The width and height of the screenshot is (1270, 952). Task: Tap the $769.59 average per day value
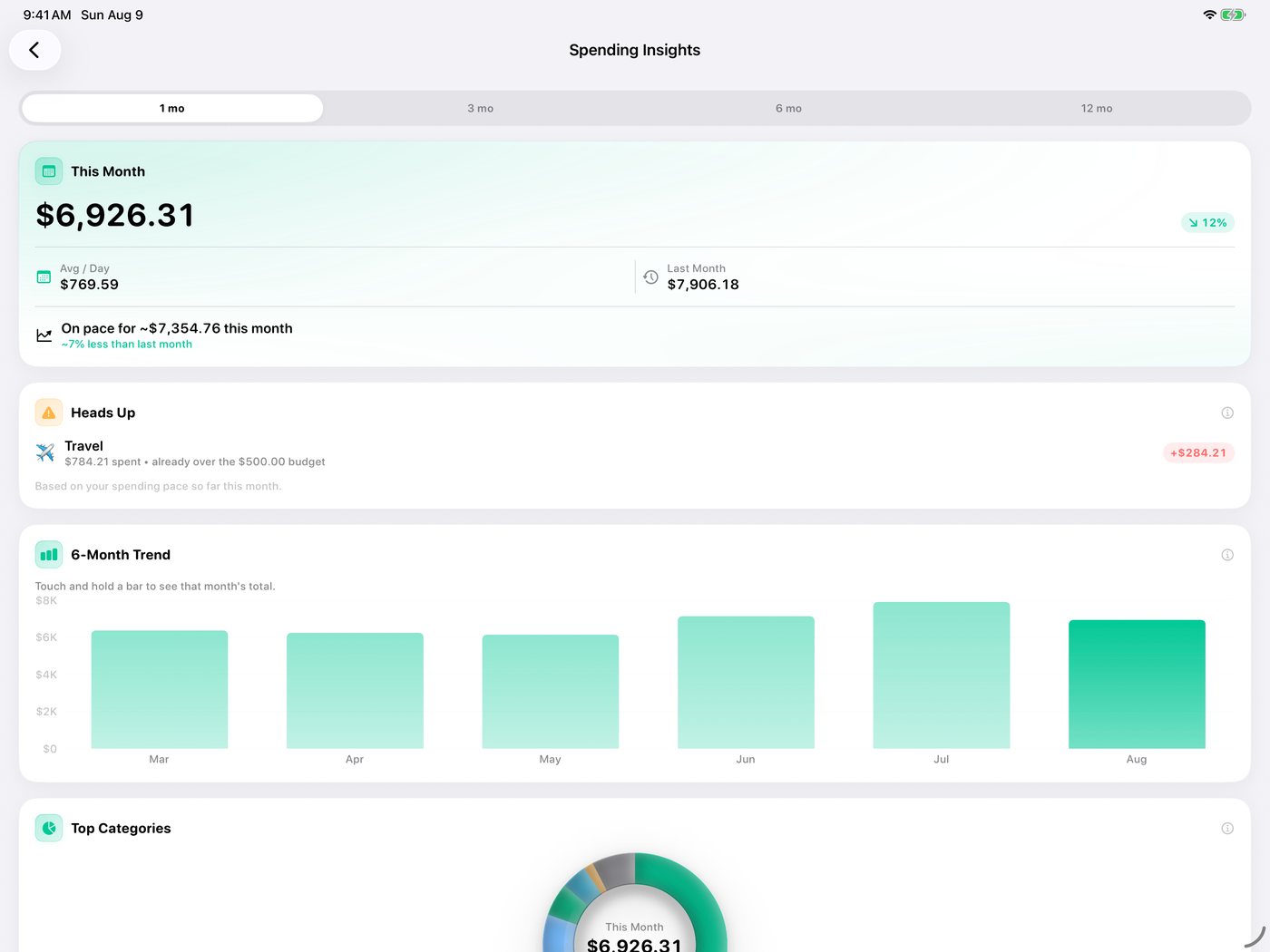89,285
